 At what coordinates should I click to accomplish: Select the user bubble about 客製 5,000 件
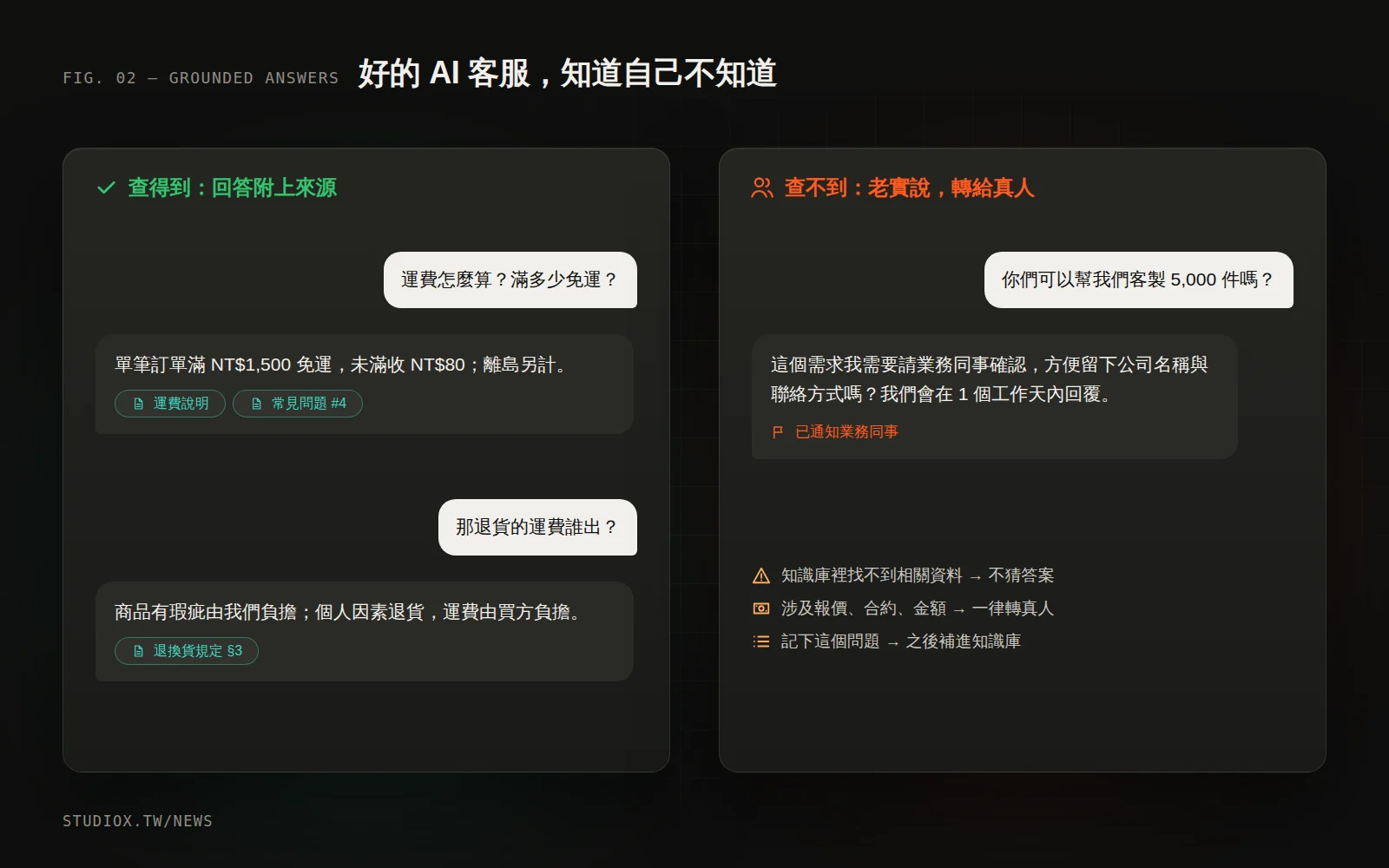click(1139, 279)
